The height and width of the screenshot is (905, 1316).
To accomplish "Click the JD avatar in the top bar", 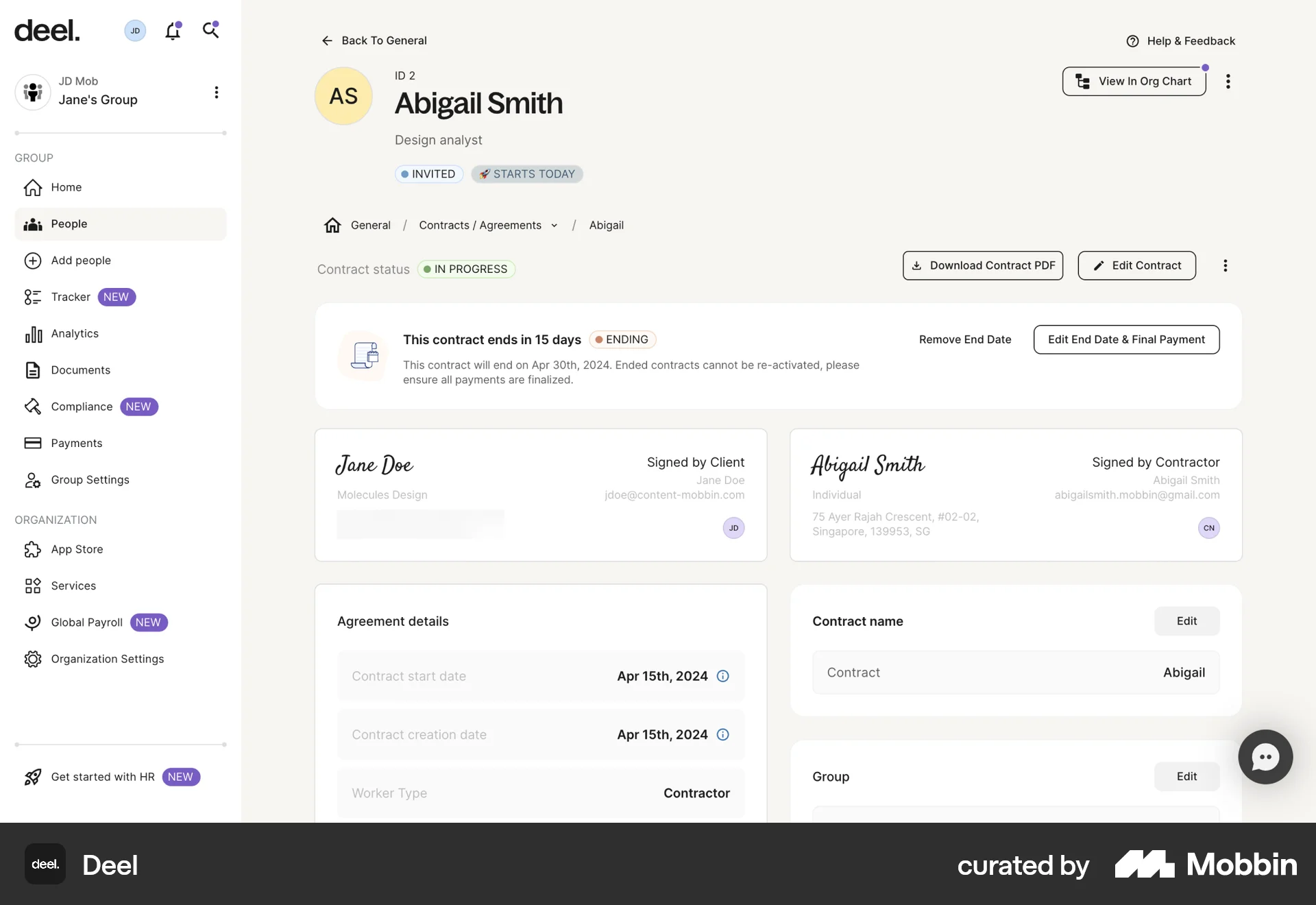I will (x=134, y=30).
